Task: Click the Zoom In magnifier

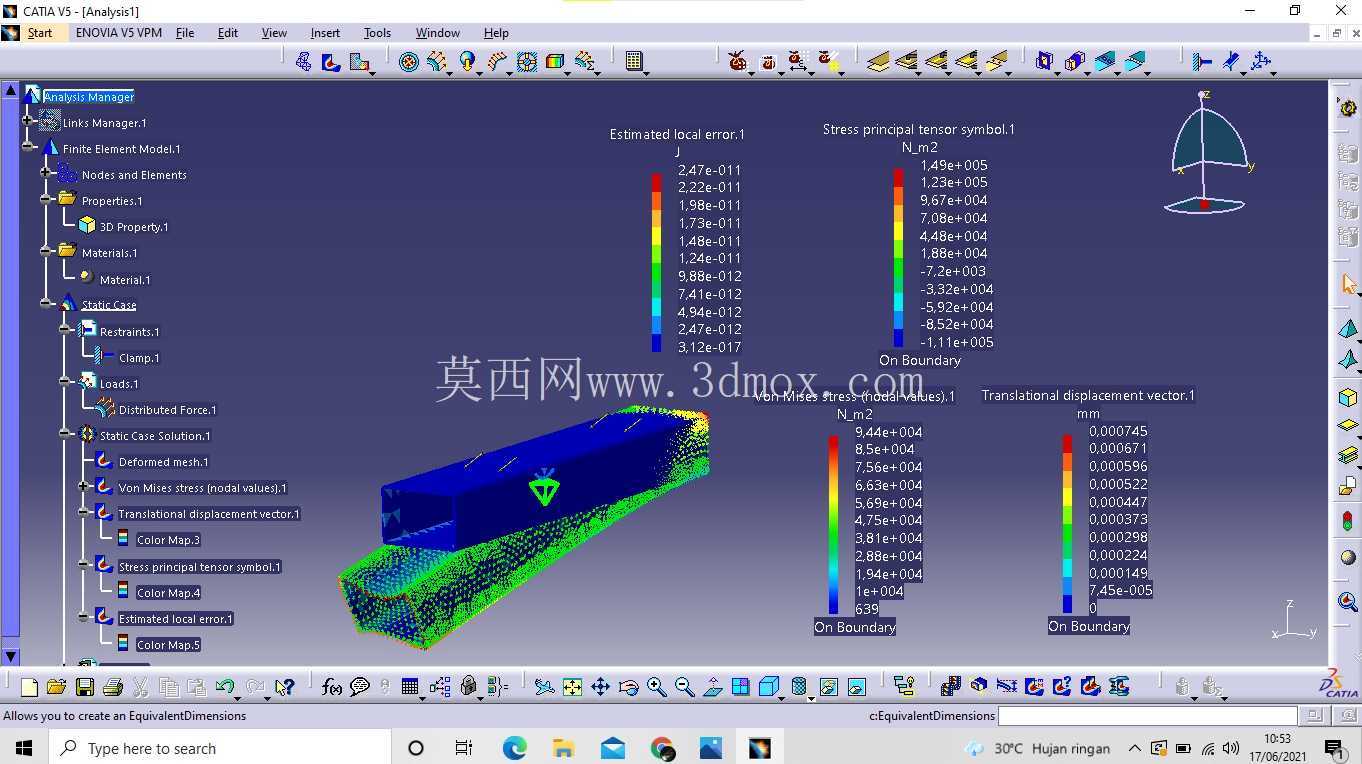Action: 656,687
